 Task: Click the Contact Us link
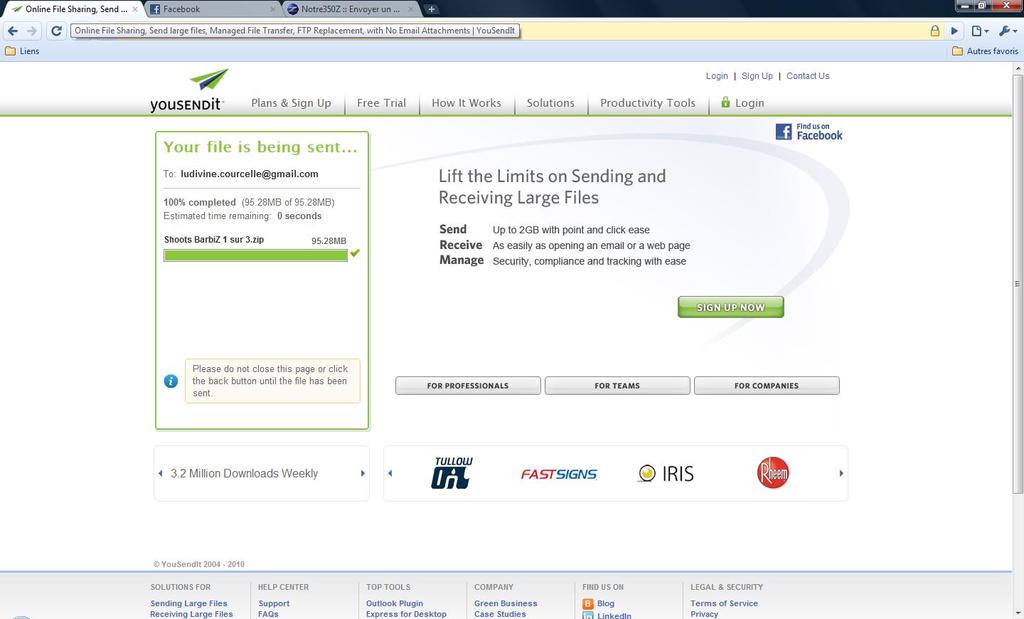[x=807, y=76]
